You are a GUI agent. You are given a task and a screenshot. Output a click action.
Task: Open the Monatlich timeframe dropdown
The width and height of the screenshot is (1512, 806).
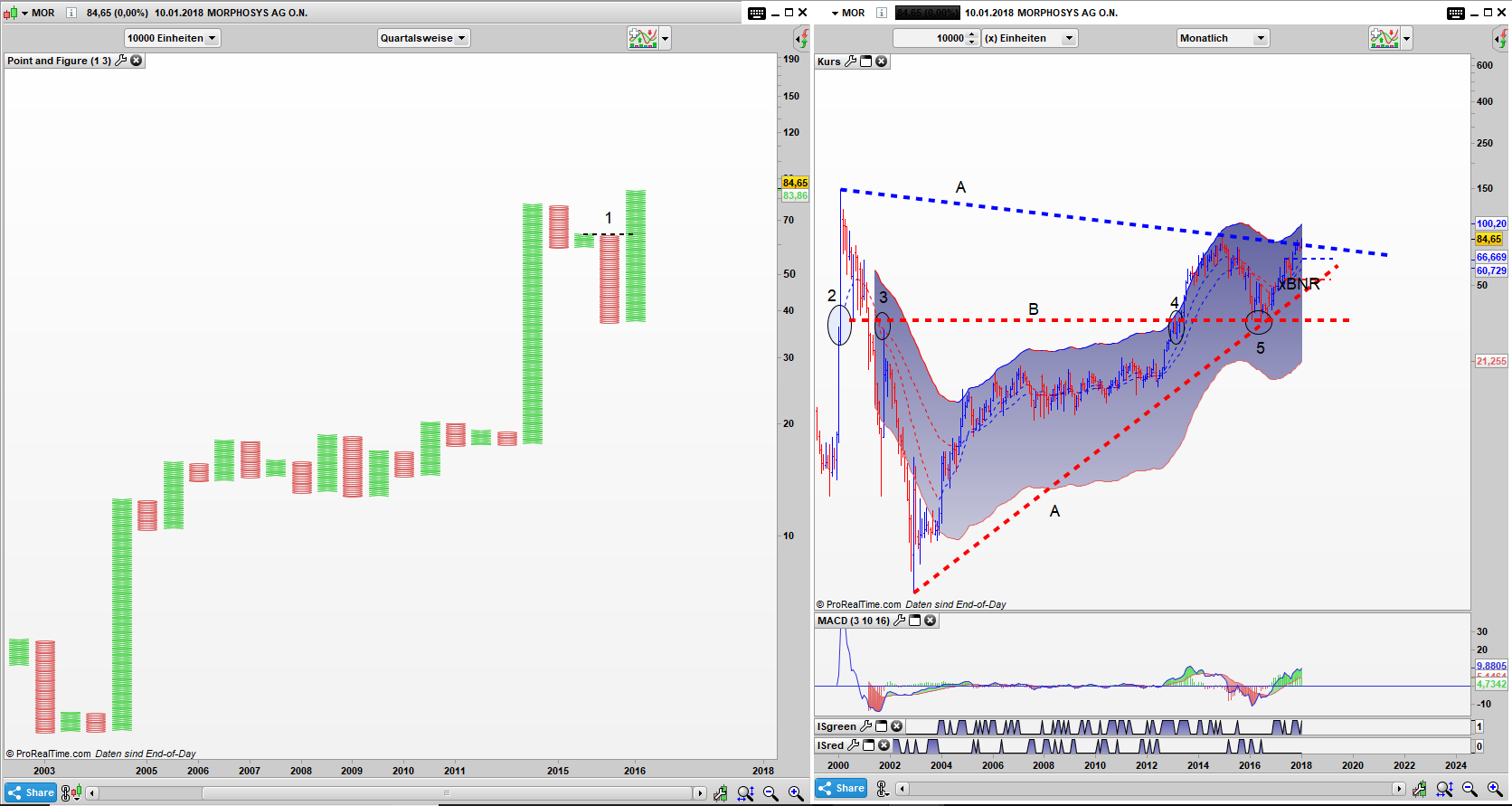point(1224,38)
